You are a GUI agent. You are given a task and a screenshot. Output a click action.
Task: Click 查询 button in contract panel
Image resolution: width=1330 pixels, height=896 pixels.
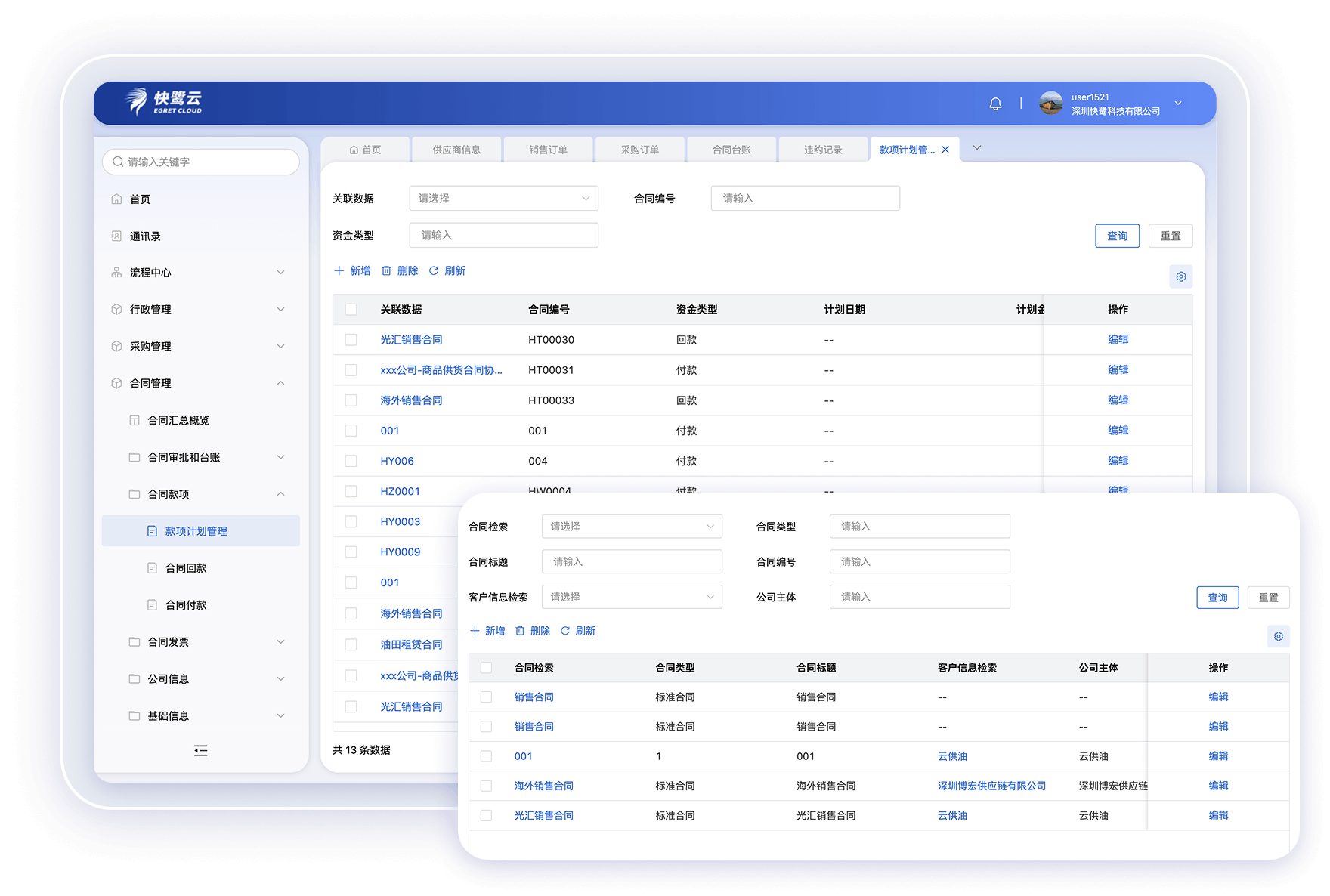coord(1217,598)
